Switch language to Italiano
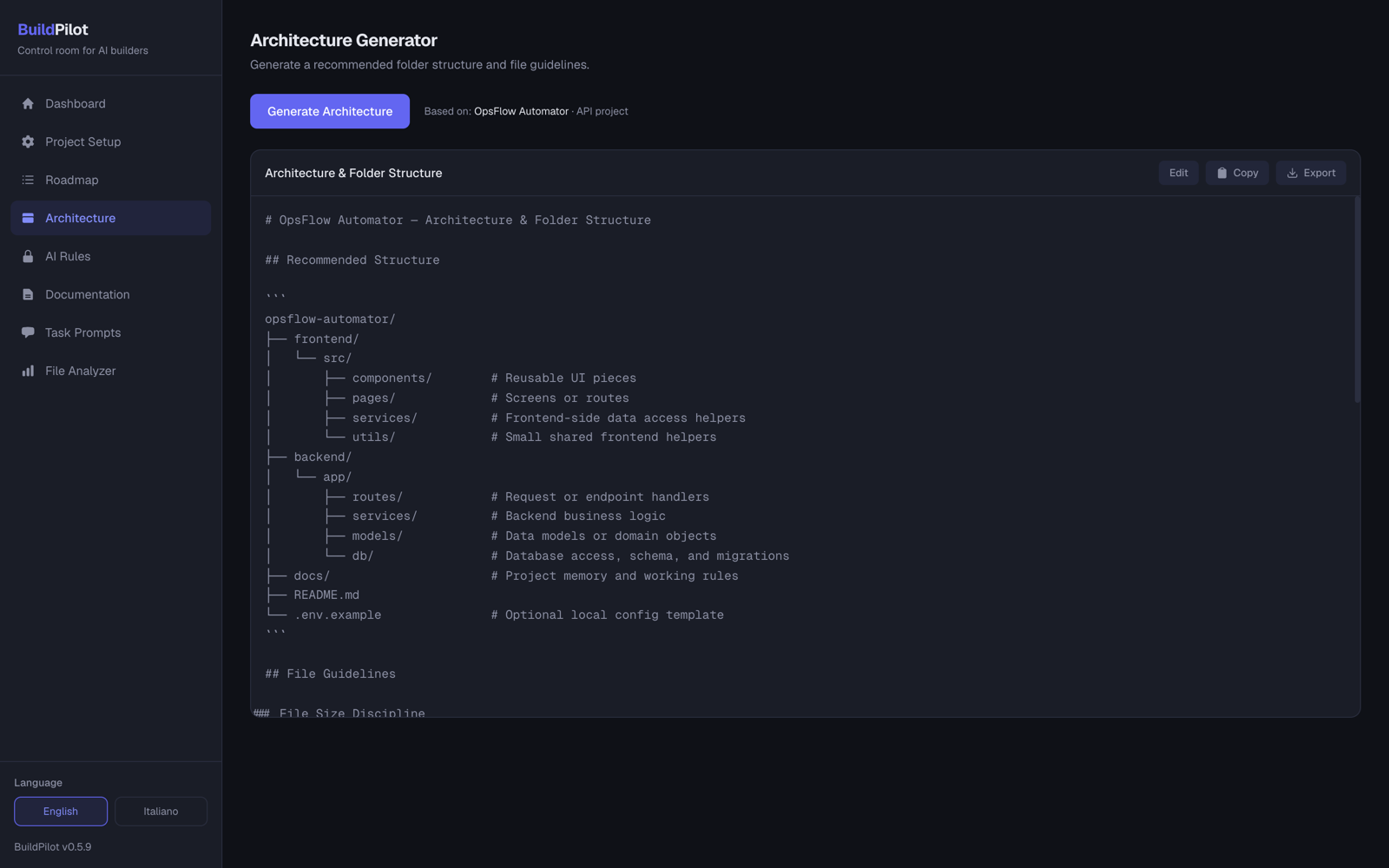 pyautogui.click(x=161, y=811)
